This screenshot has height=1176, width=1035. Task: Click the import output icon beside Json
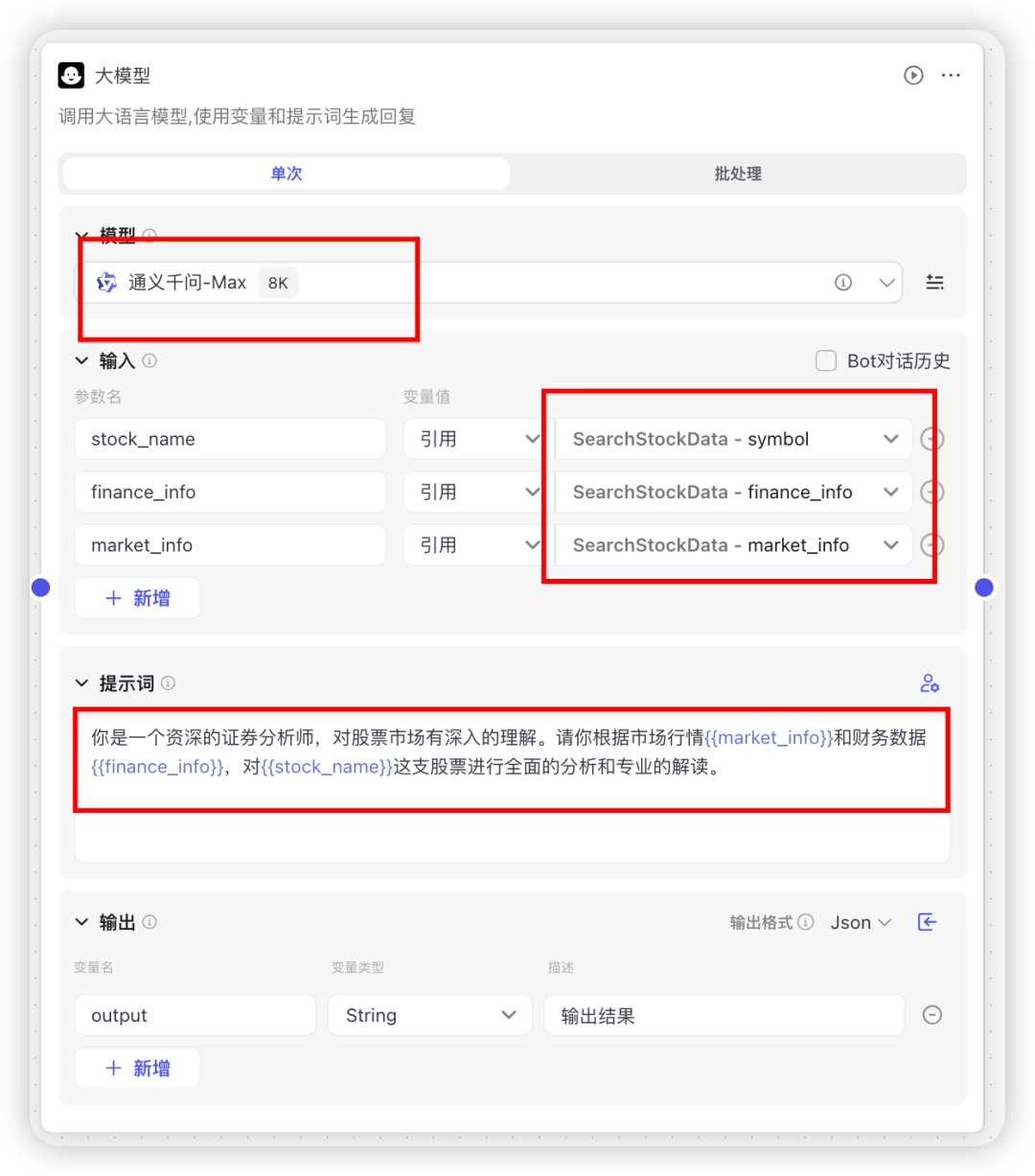coord(927,921)
